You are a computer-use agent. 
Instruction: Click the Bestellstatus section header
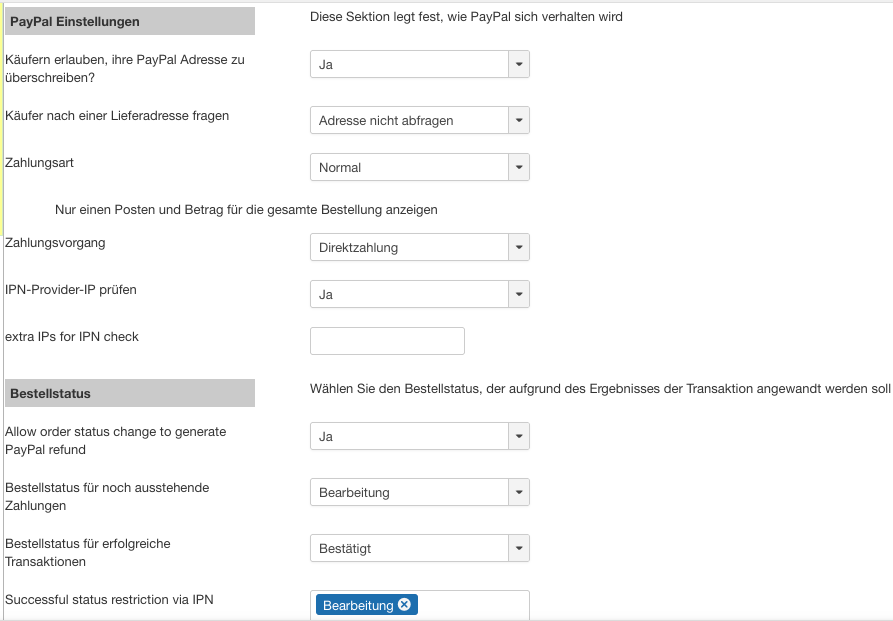(x=130, y=393)
